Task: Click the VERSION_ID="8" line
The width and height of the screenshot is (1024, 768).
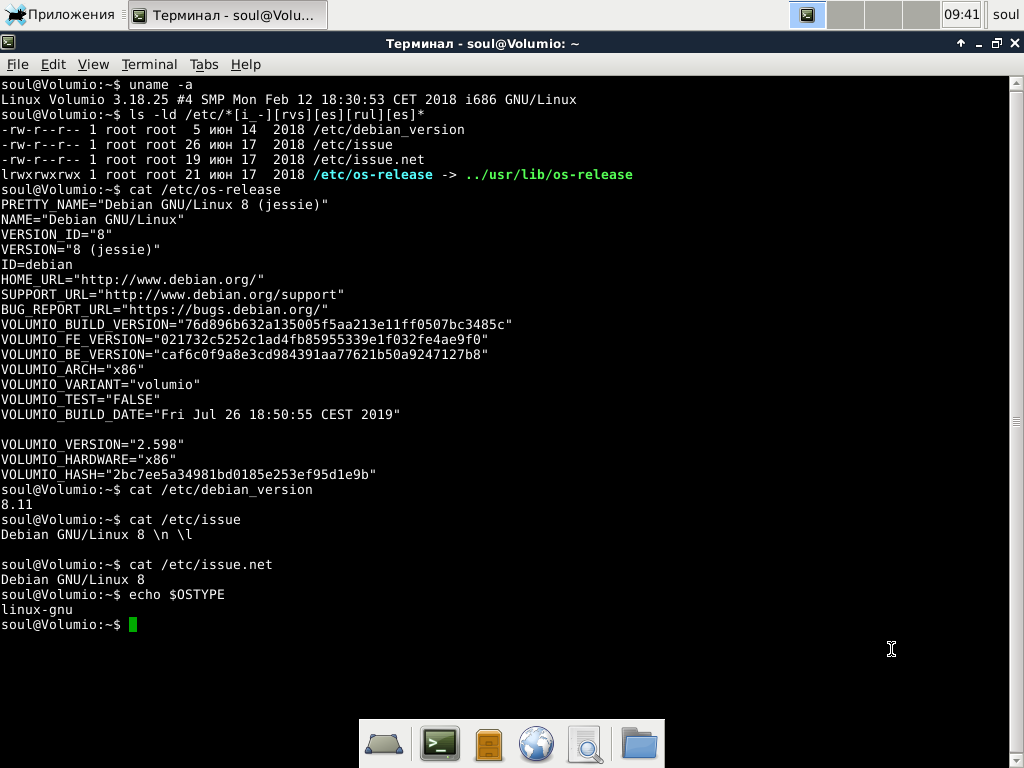Action: point(57,234)
